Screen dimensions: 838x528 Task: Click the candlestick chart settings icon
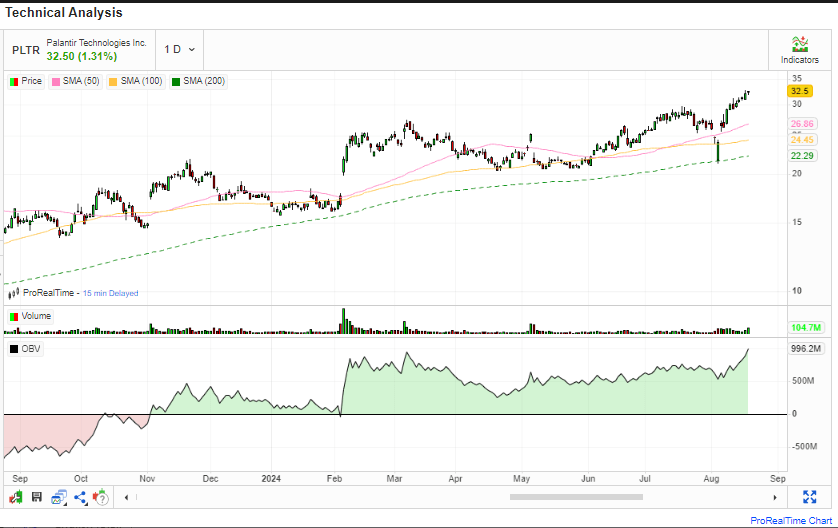(14, 497)
